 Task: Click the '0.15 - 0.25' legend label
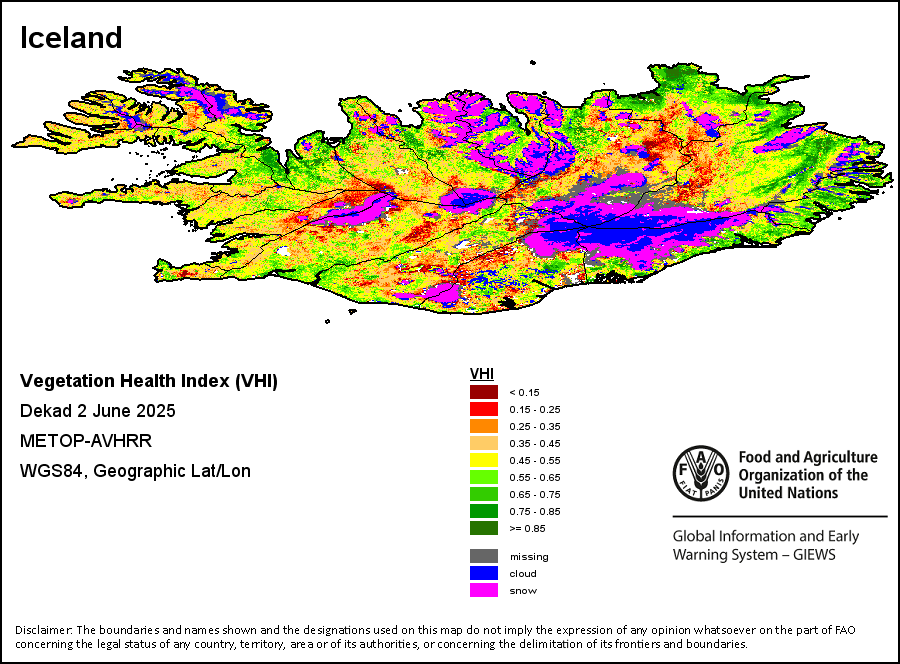click(x=534, y=410)
